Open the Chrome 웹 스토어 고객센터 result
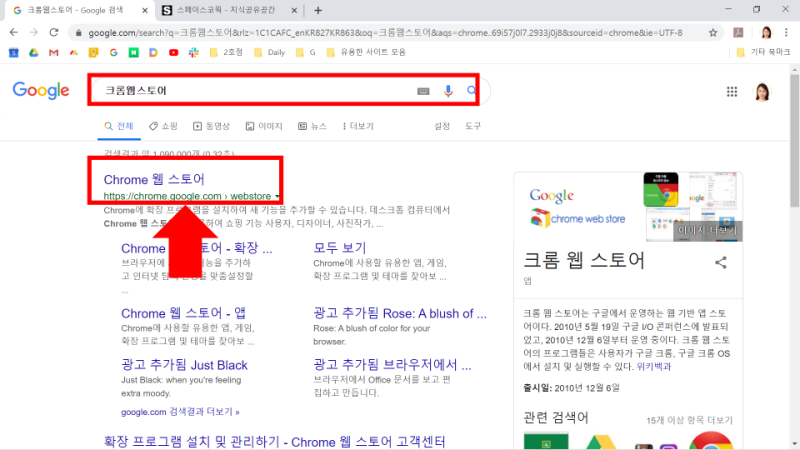 pos(274,442)
